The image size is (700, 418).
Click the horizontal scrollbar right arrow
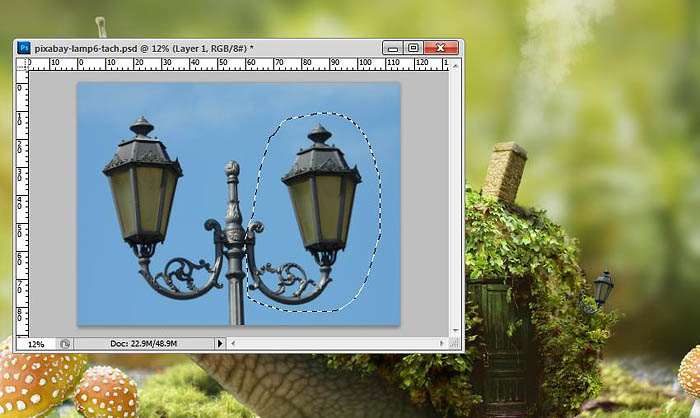pyautogui.click(x=443, y=343)
